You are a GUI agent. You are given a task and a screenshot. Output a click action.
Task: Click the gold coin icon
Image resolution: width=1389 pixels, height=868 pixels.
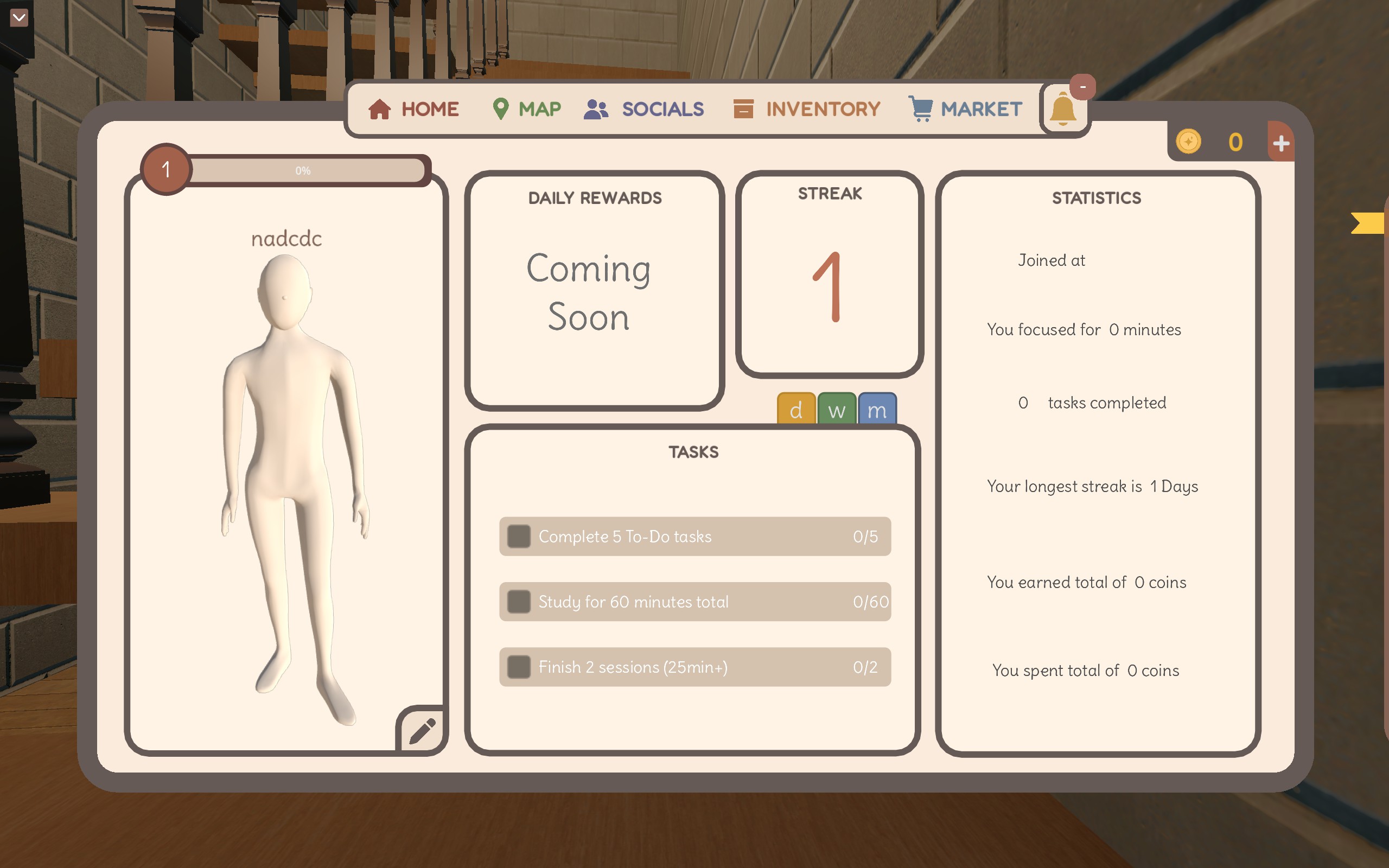(1188, 142)
